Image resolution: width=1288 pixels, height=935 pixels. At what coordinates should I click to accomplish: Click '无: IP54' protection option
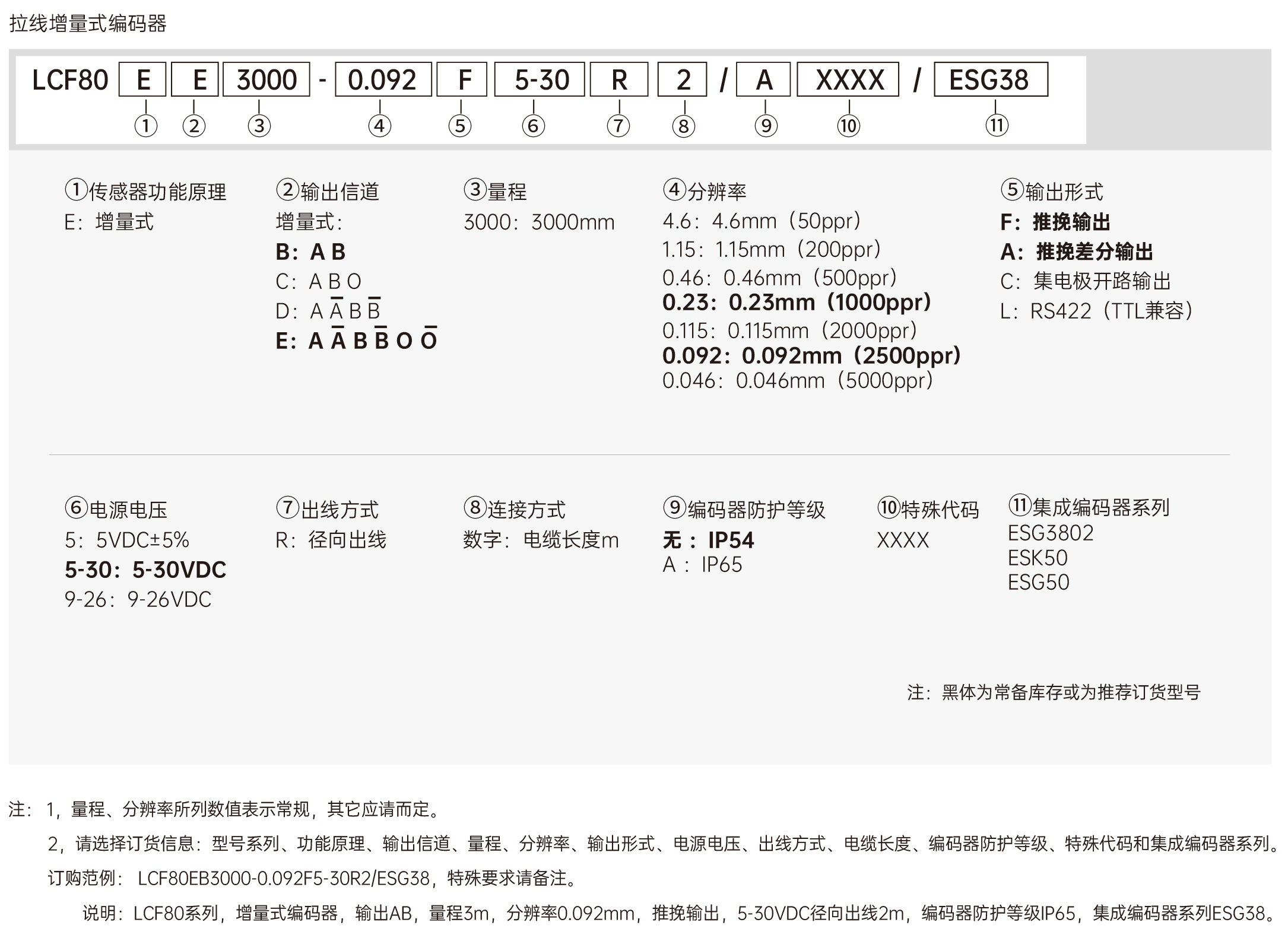[708, 540]
